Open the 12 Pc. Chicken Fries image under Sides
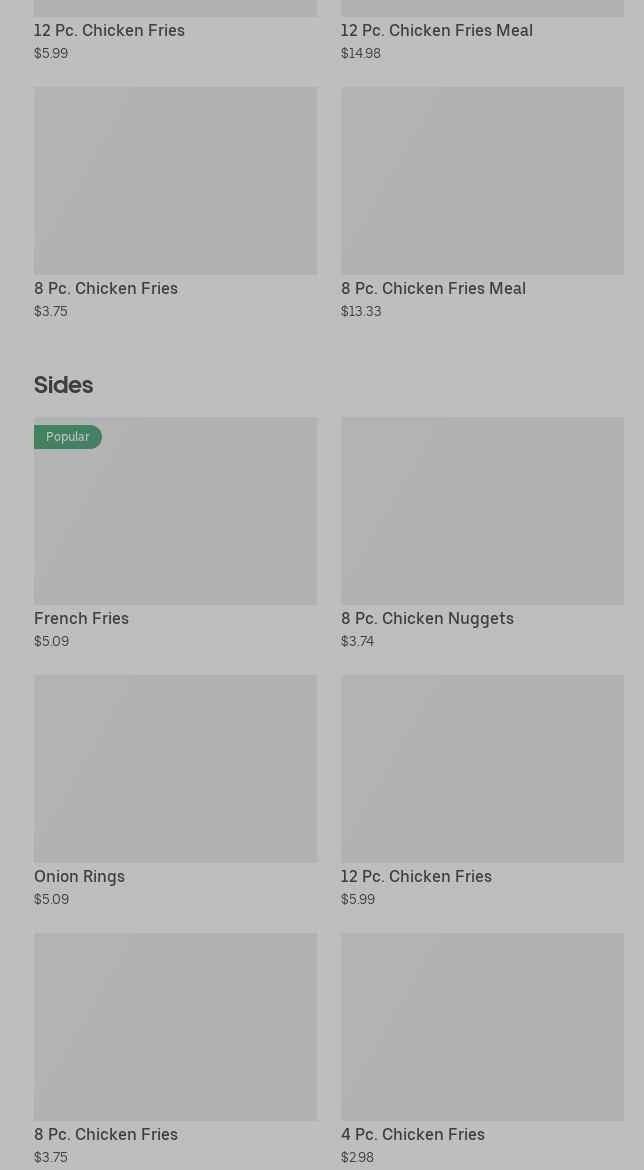Screen dimensions: 644x1170 click(482, 768)
